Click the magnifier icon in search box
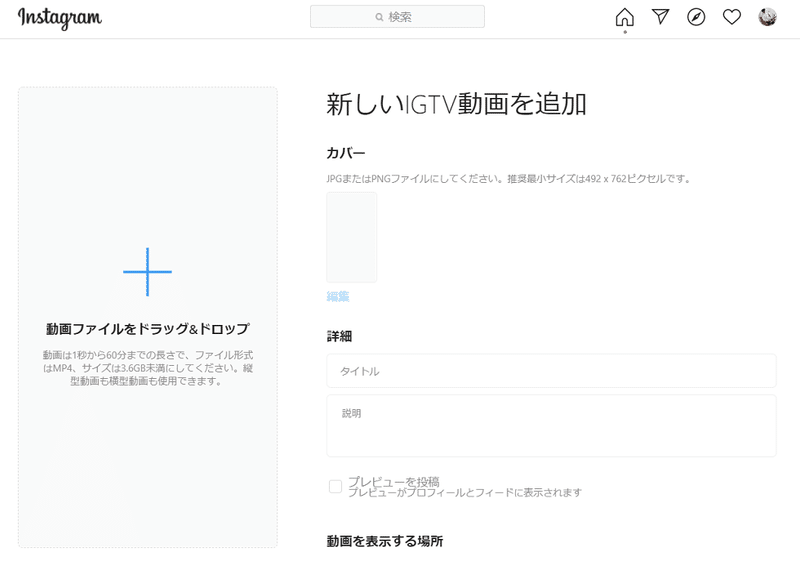Viewport: 800px width, 561px height. pos(379,17)
